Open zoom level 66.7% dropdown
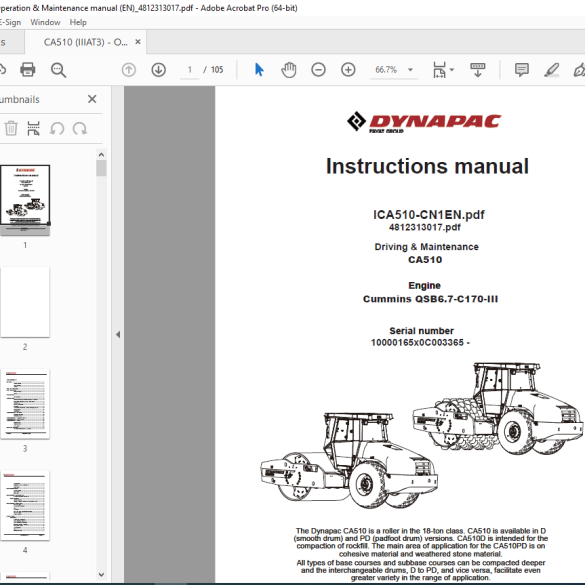The width and height of the screenshot is (585, 585). point(410,70)
